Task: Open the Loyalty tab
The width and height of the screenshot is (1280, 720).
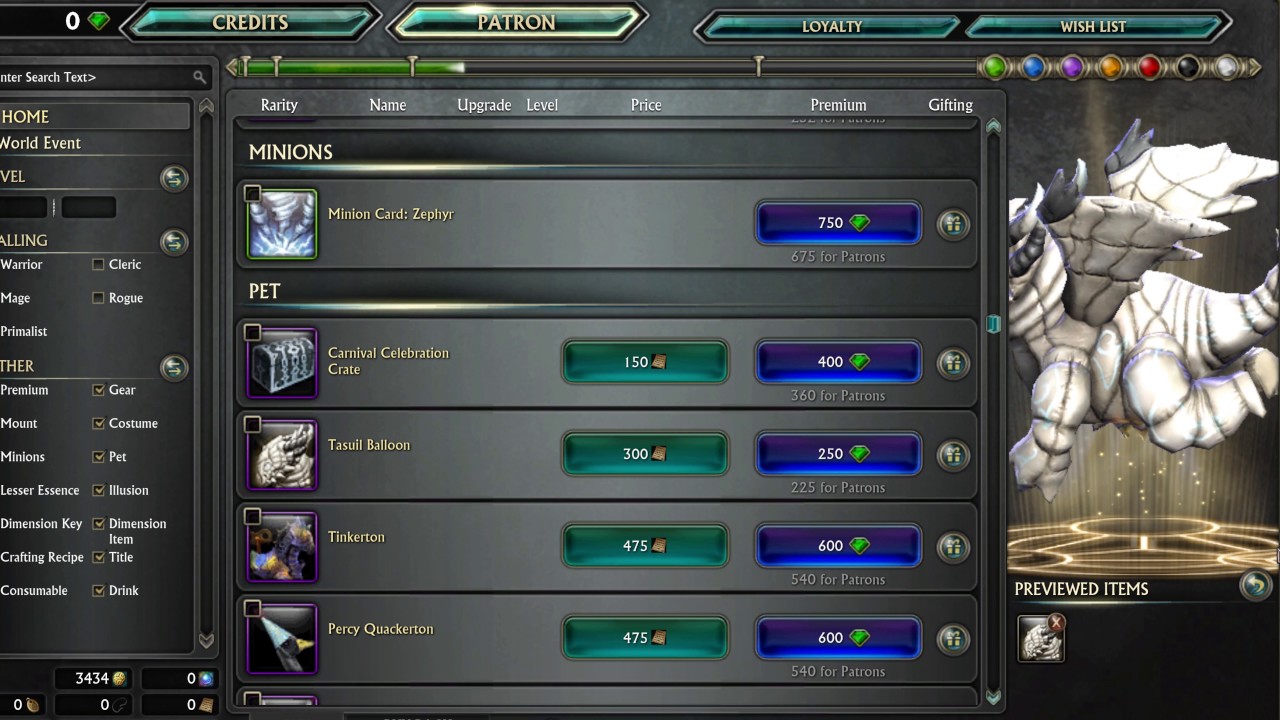Action: click(x=832, y=27)
